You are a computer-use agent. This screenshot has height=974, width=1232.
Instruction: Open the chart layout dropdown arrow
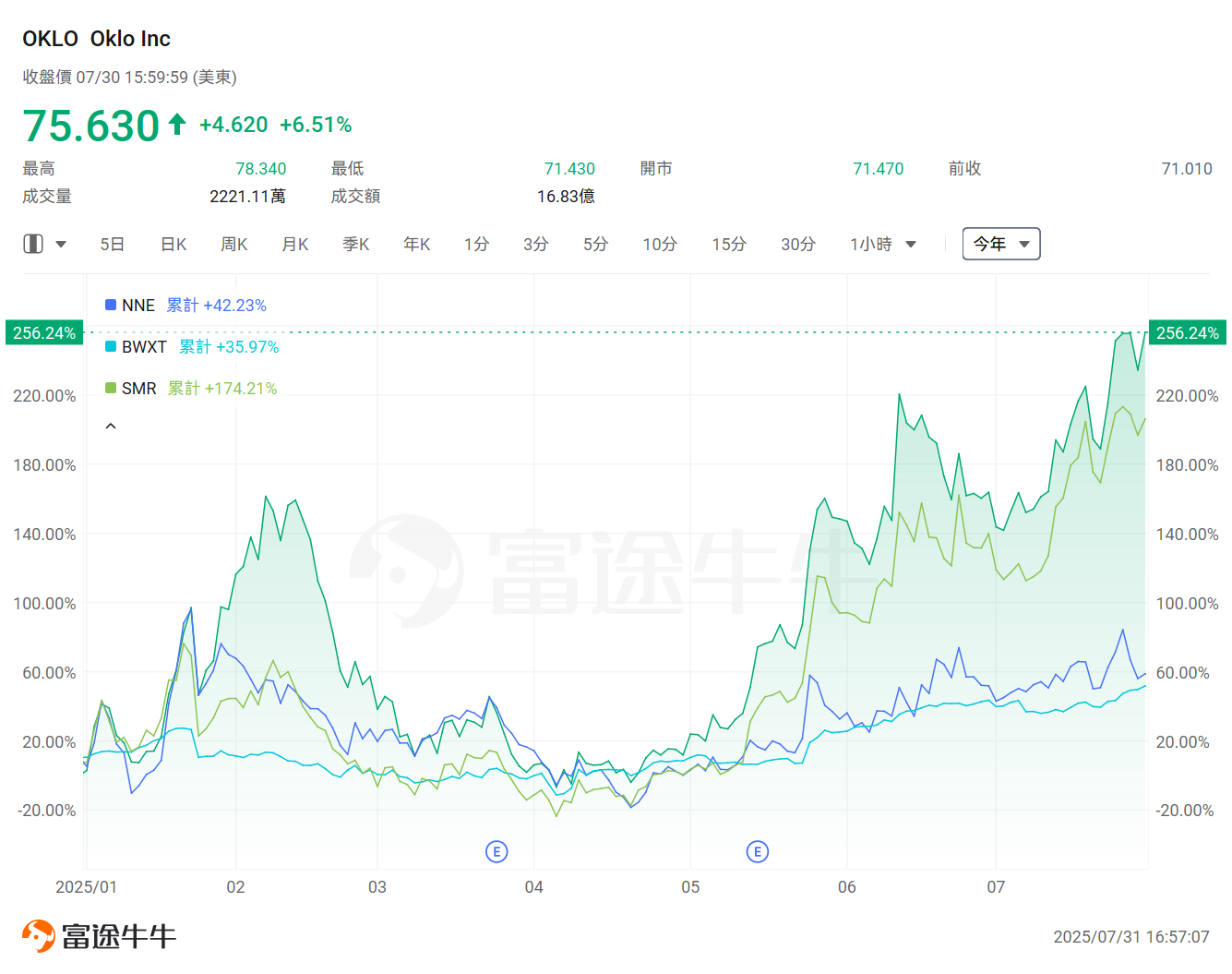(x=61, y=245)
